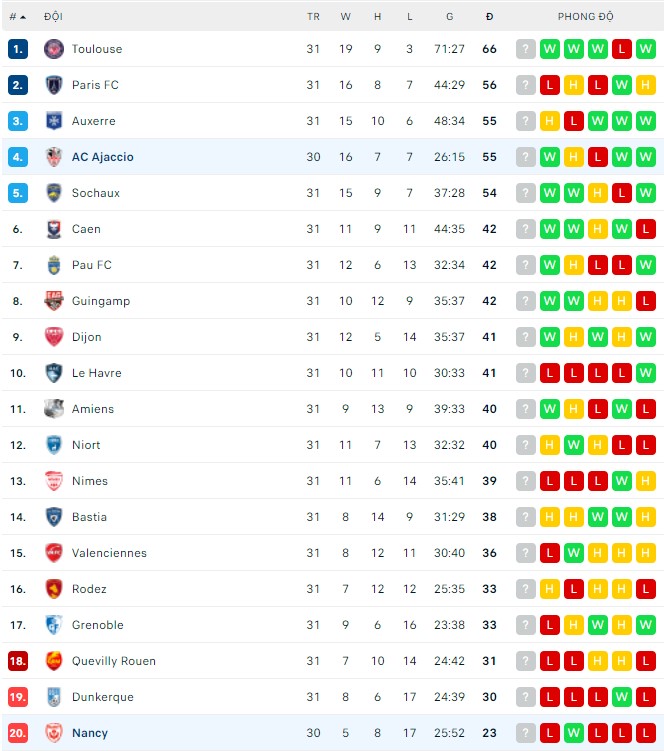
Task: Sort table by the # rank column
Action: [x=17, y=17]
